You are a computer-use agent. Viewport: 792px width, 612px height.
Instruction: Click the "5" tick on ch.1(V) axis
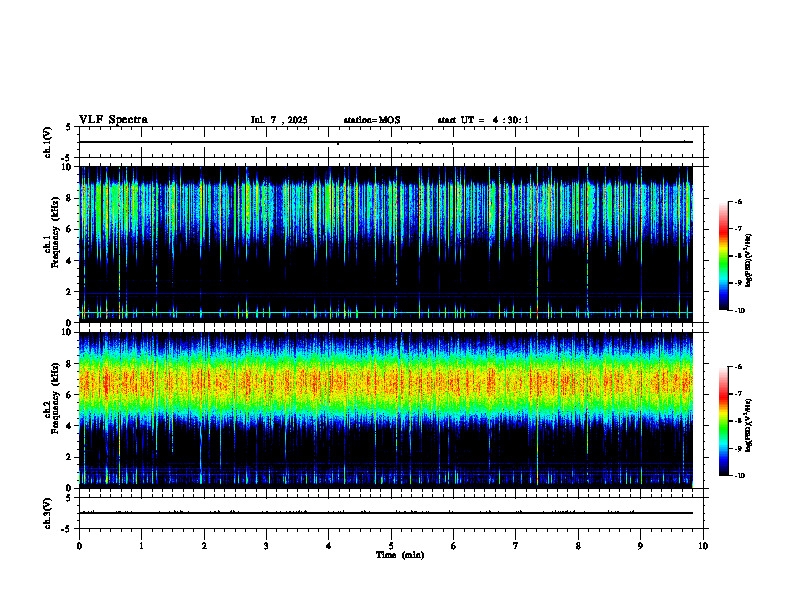click(70, 128)
